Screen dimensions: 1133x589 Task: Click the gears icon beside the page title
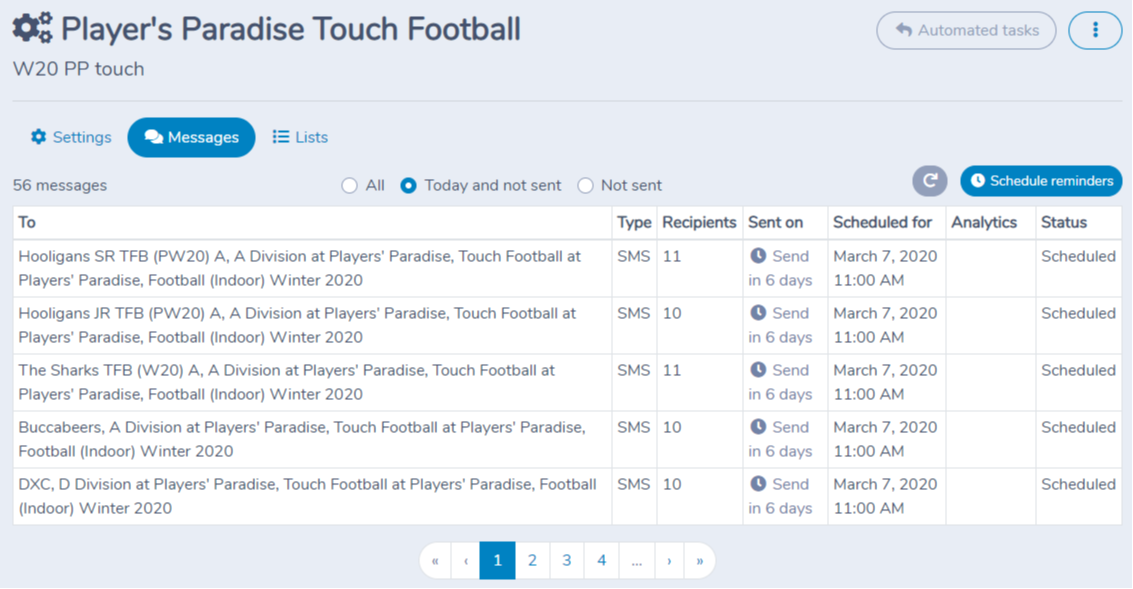pyautogui.click(x=33, y=28)
